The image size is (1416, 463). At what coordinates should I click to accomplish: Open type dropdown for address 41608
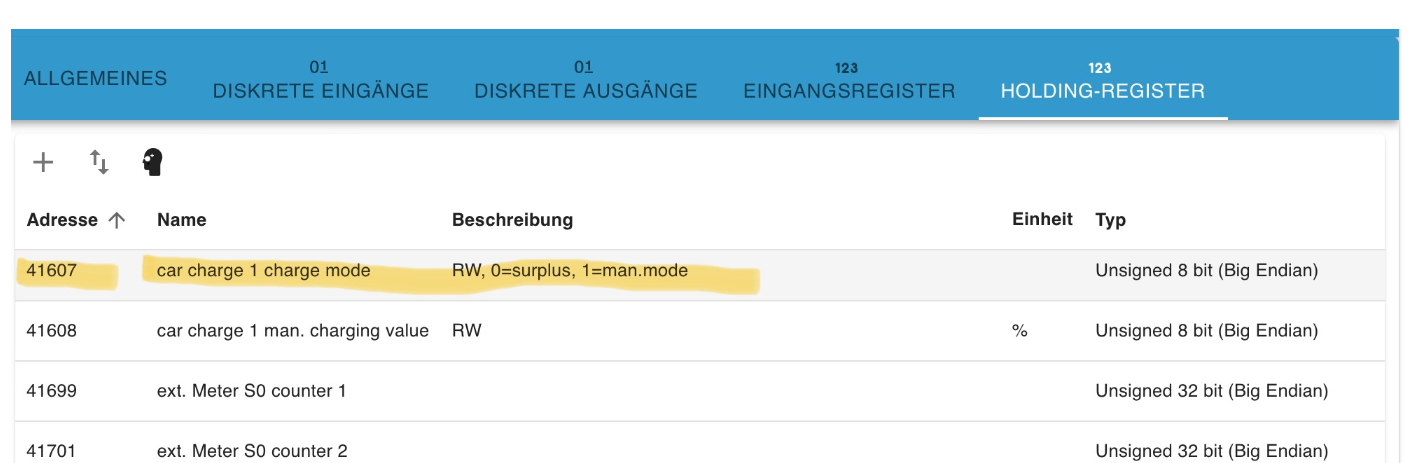(x=1207, y=331)
